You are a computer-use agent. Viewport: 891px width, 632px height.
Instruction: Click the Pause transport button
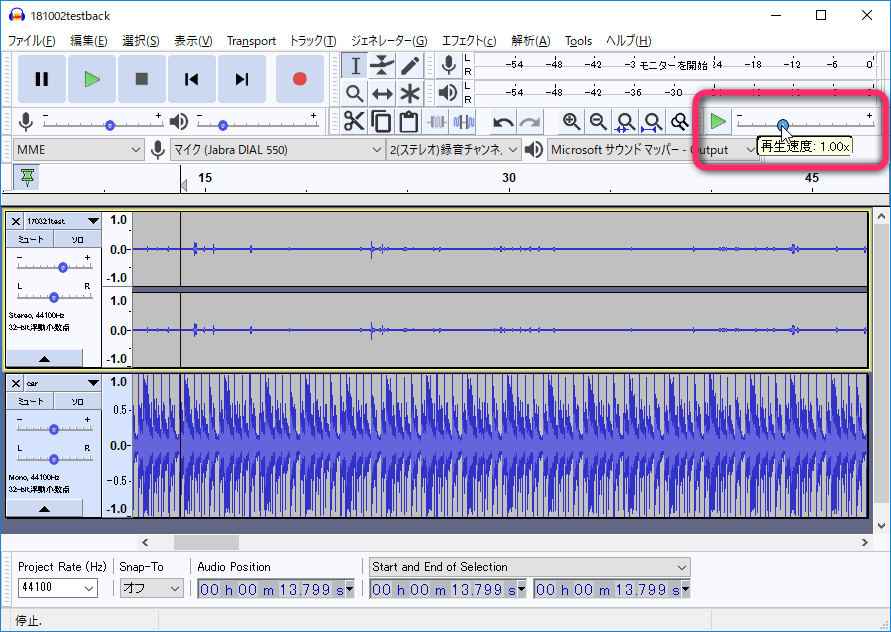pos(41,79)
